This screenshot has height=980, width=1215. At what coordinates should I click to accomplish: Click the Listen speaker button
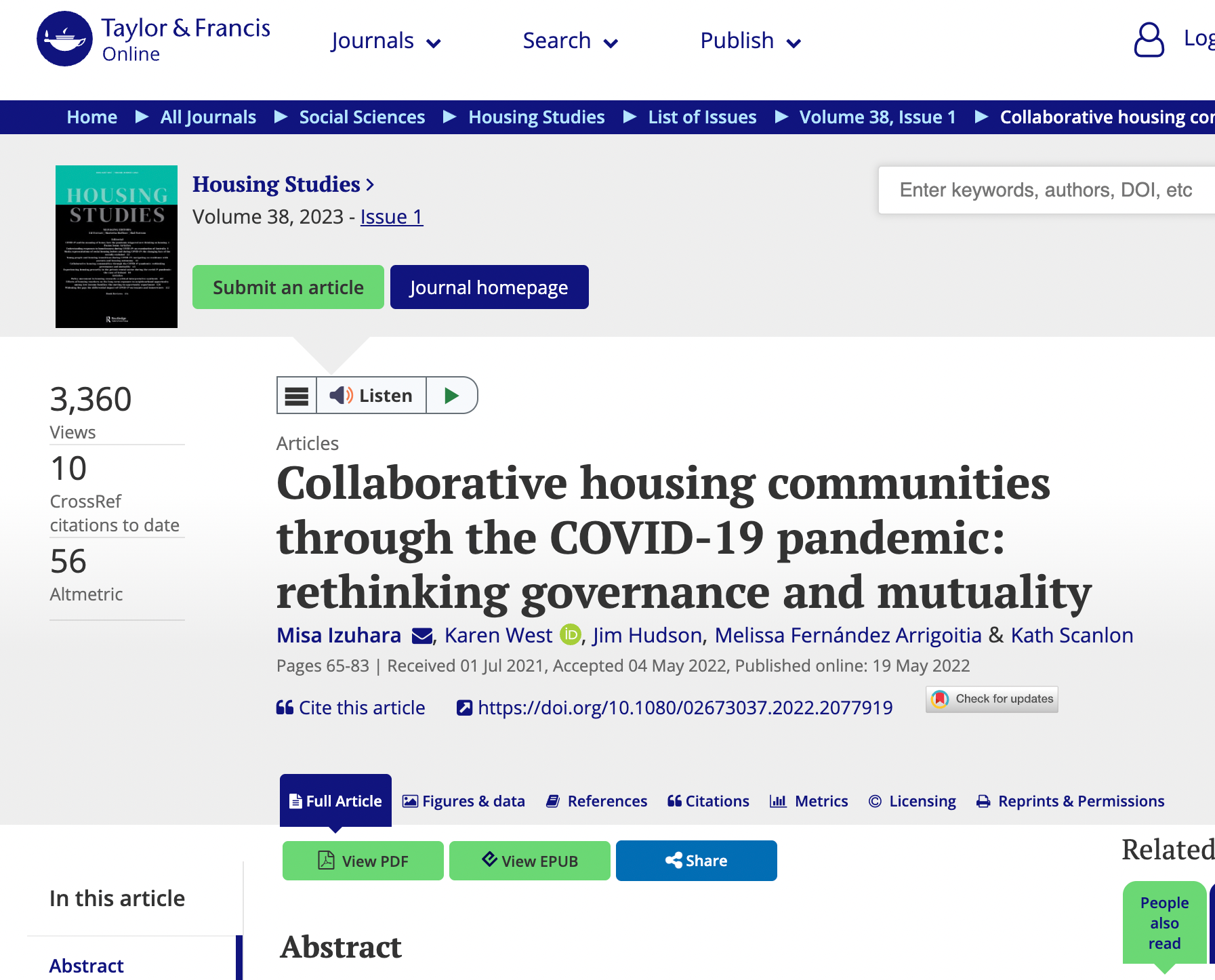(371, 395)
